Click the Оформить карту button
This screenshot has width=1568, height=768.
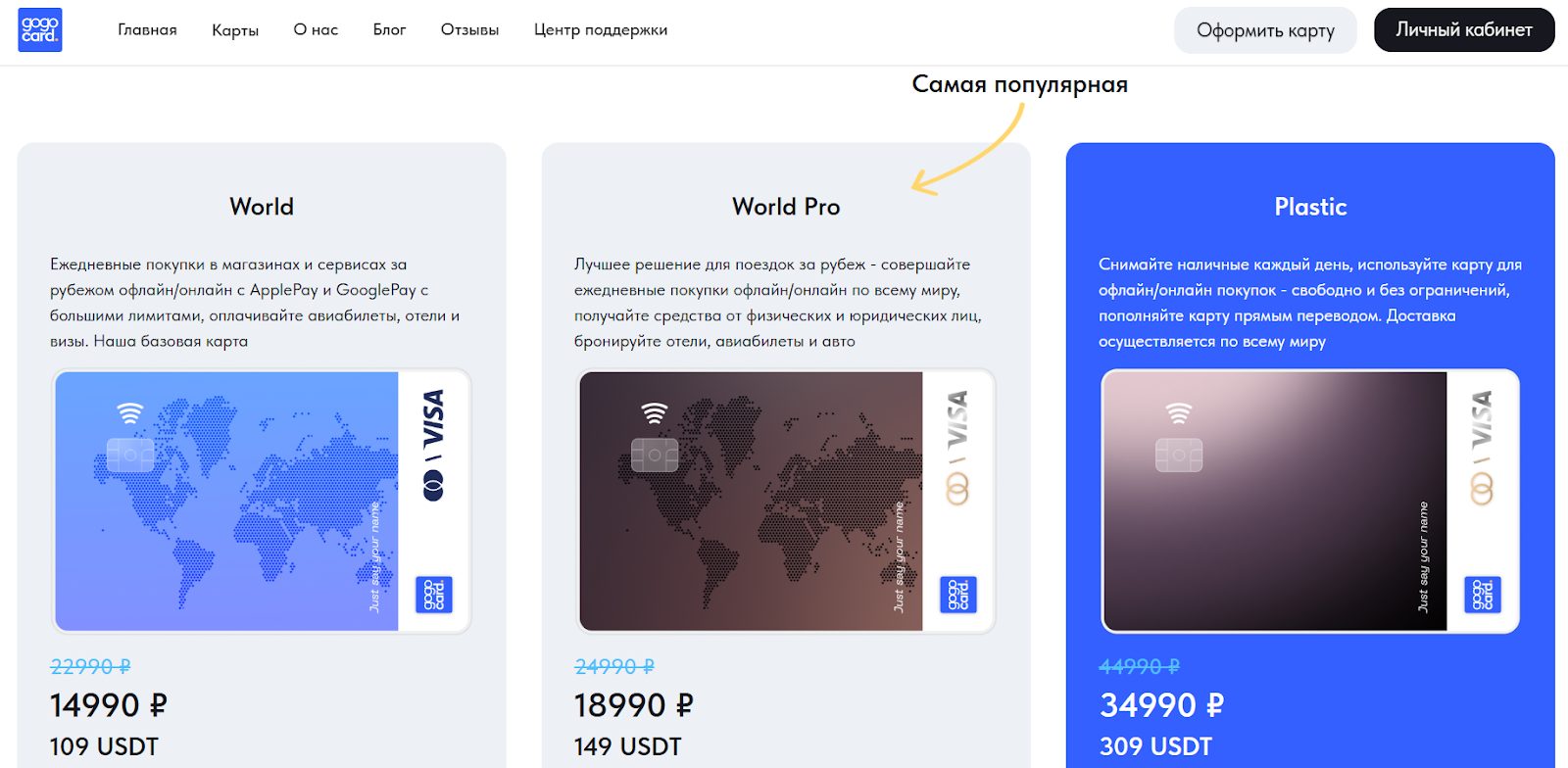(1265, 30)
